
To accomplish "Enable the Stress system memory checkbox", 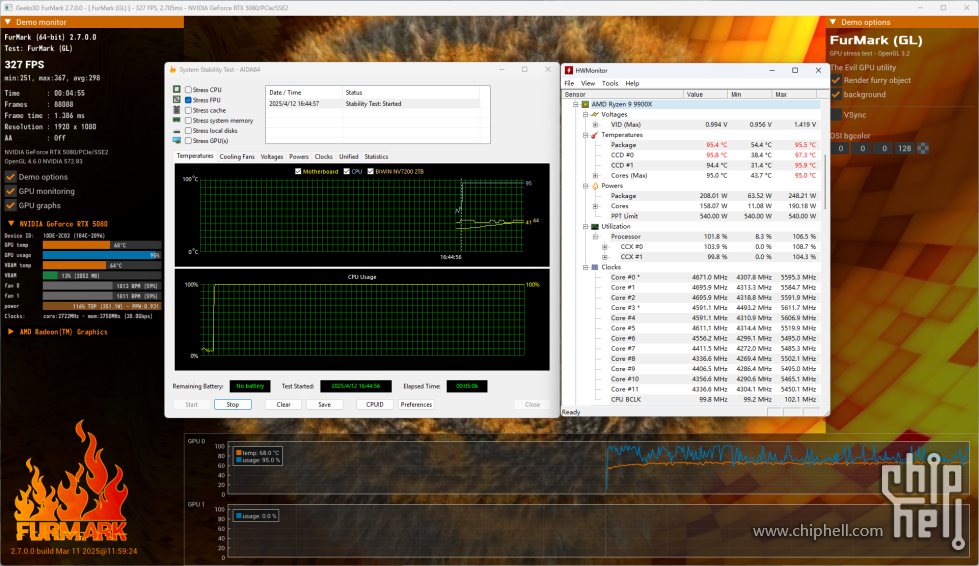I will (188, 120).
